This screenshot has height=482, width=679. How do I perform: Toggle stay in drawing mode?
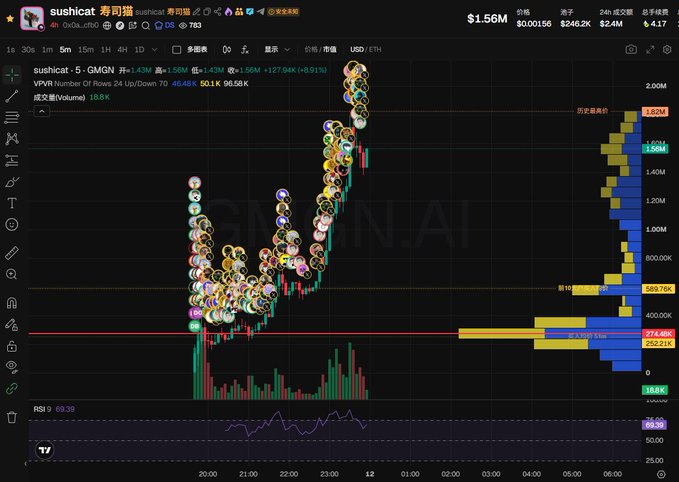pos(12,324)
